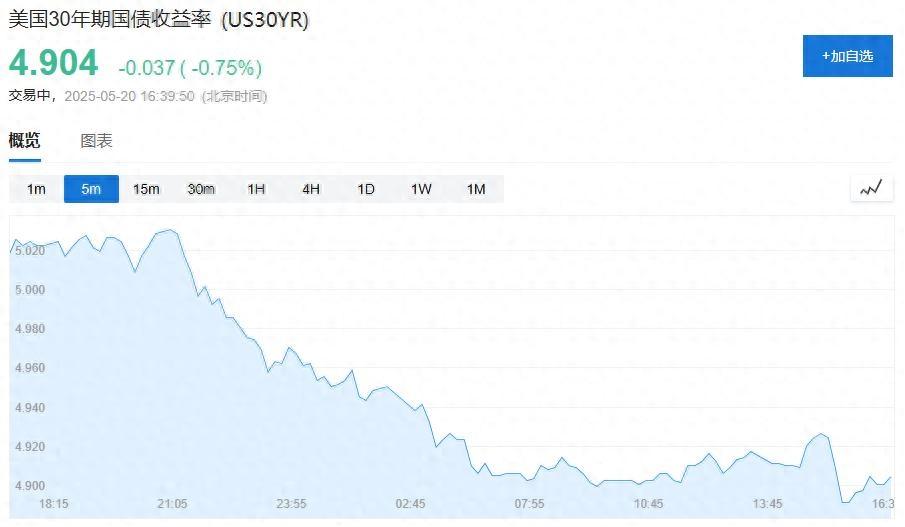Set chart interval to 1H
This screenshot has width=905, height=527.
[x=256, y=189]
